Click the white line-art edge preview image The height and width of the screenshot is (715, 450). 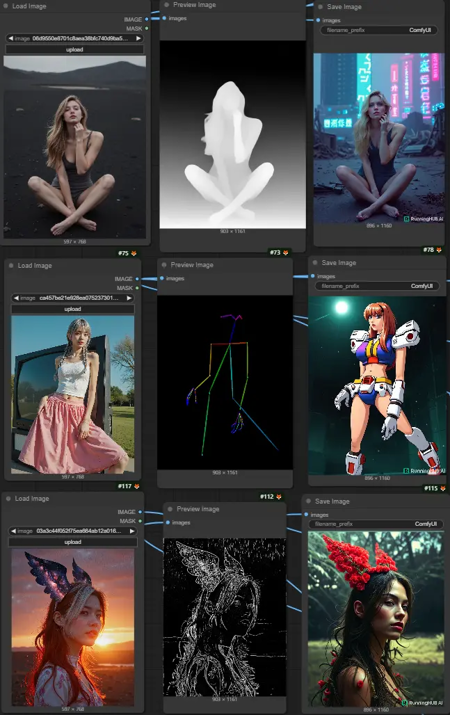[224, 617]
